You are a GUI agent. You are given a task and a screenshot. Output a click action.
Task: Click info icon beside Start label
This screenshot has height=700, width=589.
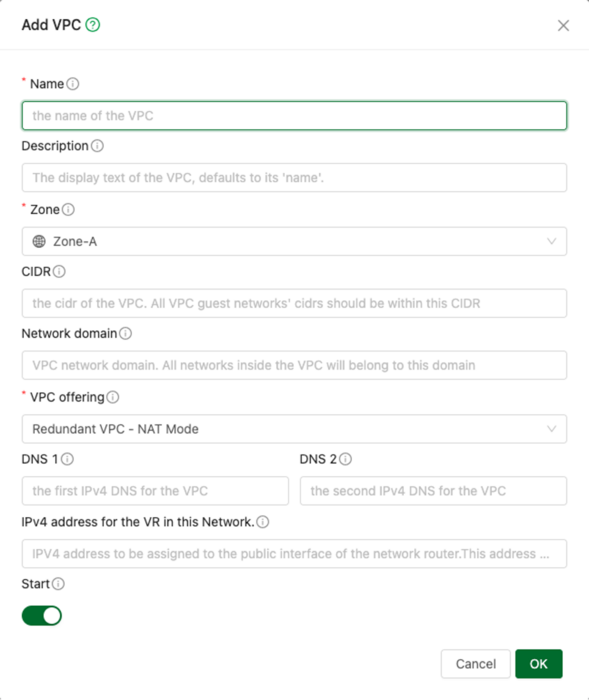click(x=58, y=583)
